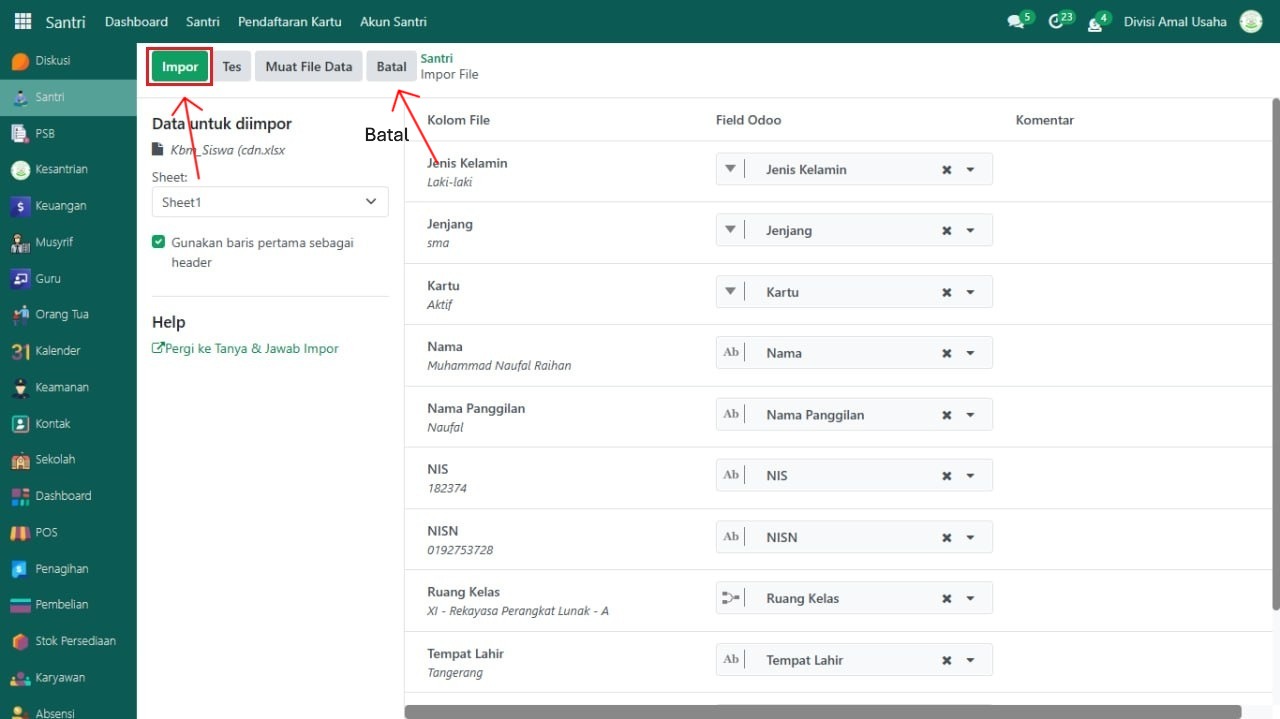The width and height of the screenshot is (1280, 719).
Task: Expand the Ruang Kelas field dropdown
Action: pyautogui.click(x=970, y=599)
